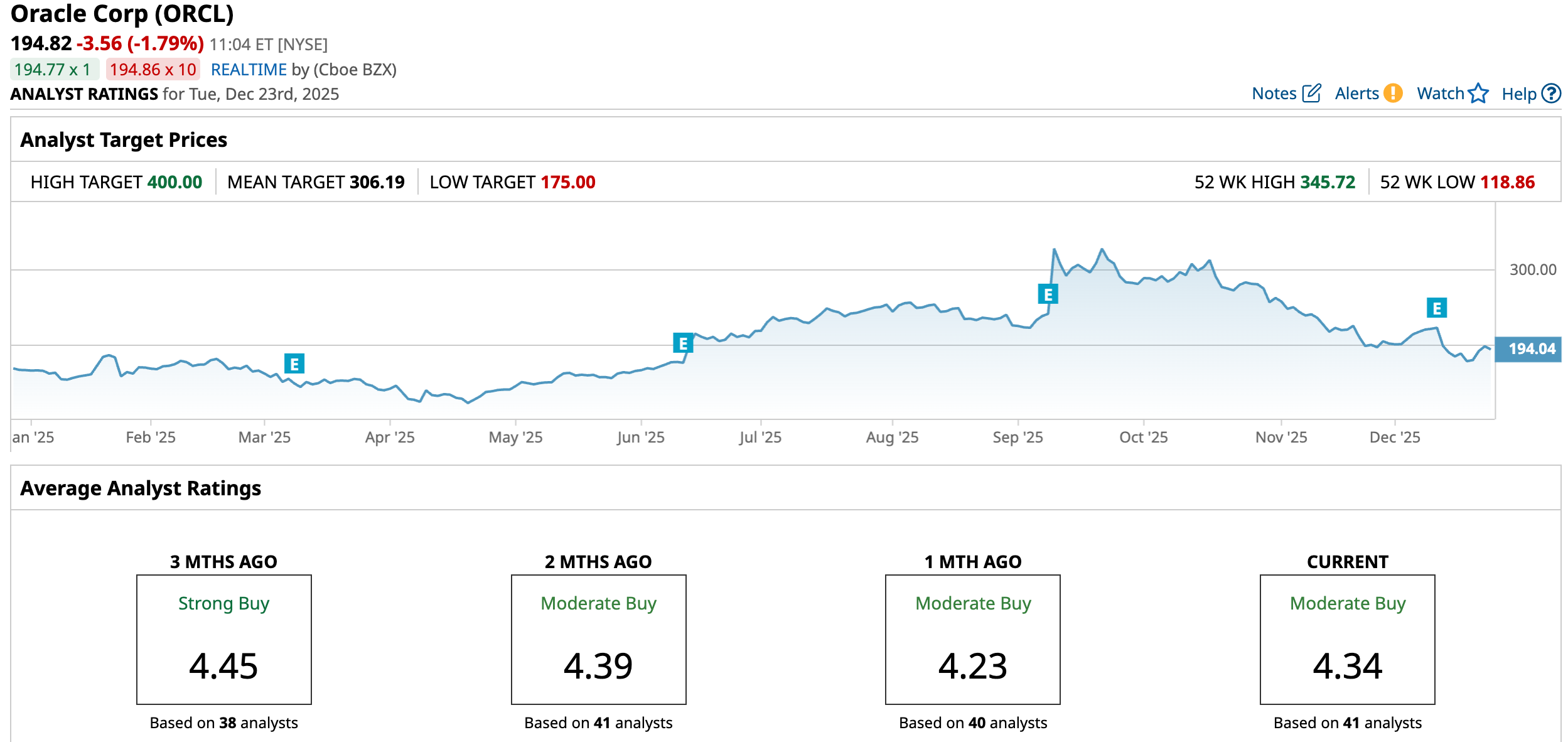The image size is (1568, 742).
Task: Click the Notes pencil edit icon
Action: [x=1311, y=94]
